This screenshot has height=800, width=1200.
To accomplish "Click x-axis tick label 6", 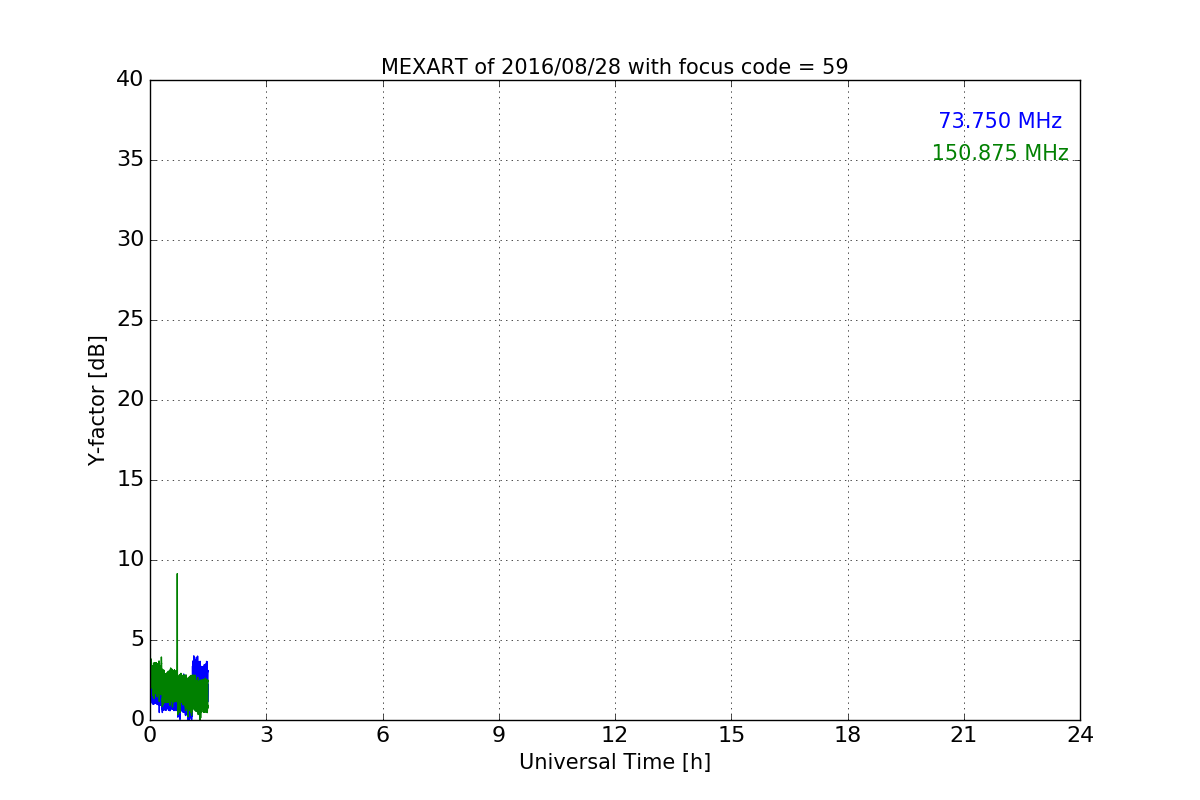I will click(382, 735).
